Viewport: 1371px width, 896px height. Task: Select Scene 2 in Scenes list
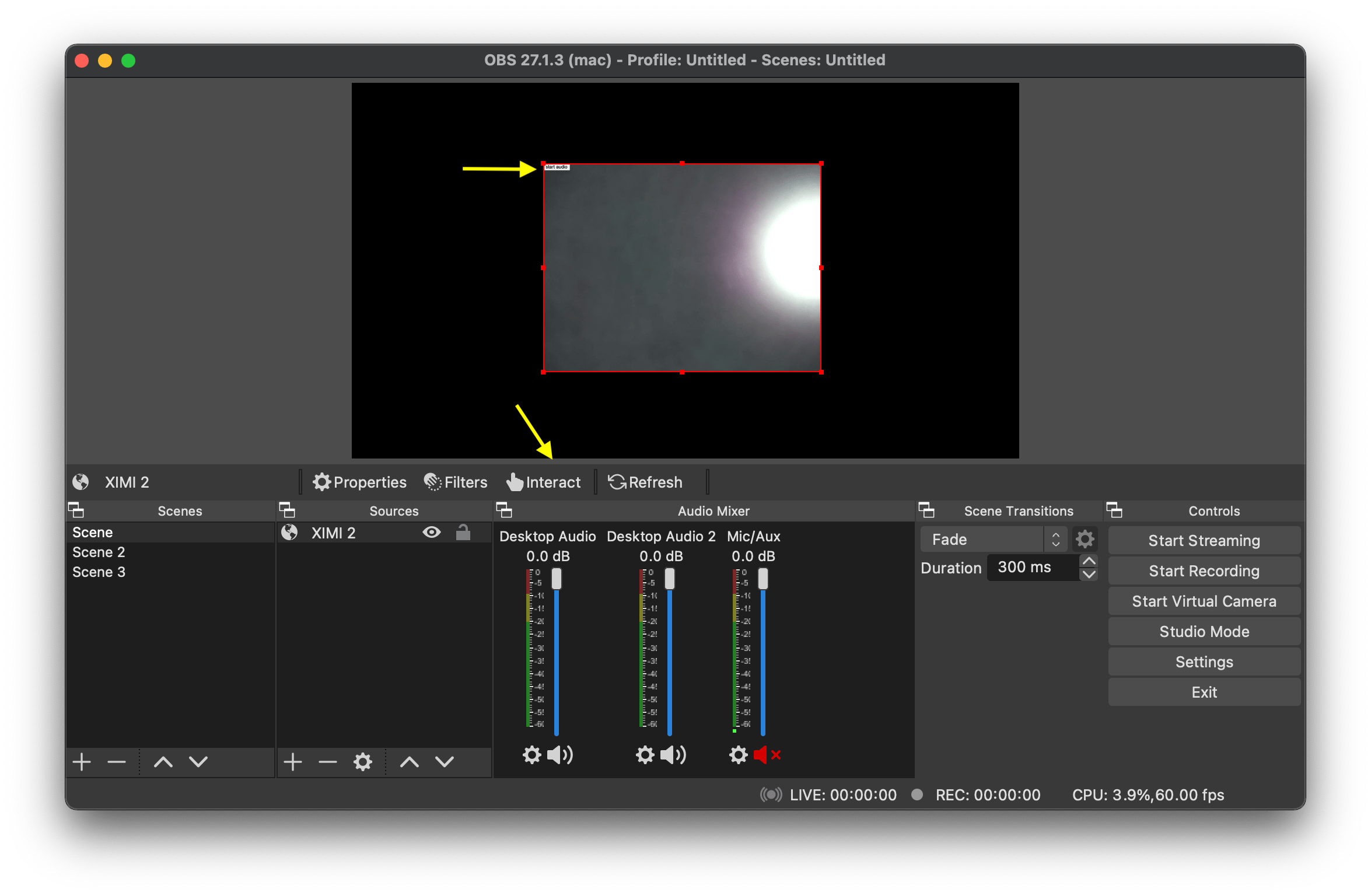click(x=170, y=552)
